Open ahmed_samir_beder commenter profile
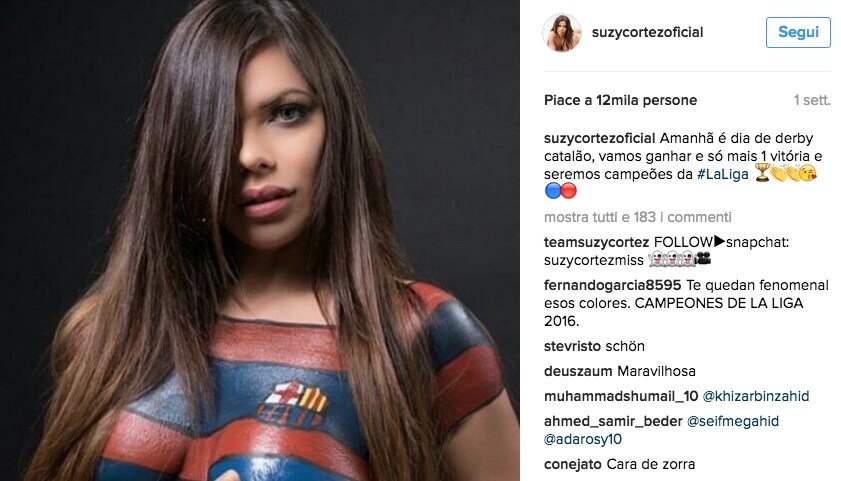The height and width of the screenshot is (481, 841). tap(613, 421)
